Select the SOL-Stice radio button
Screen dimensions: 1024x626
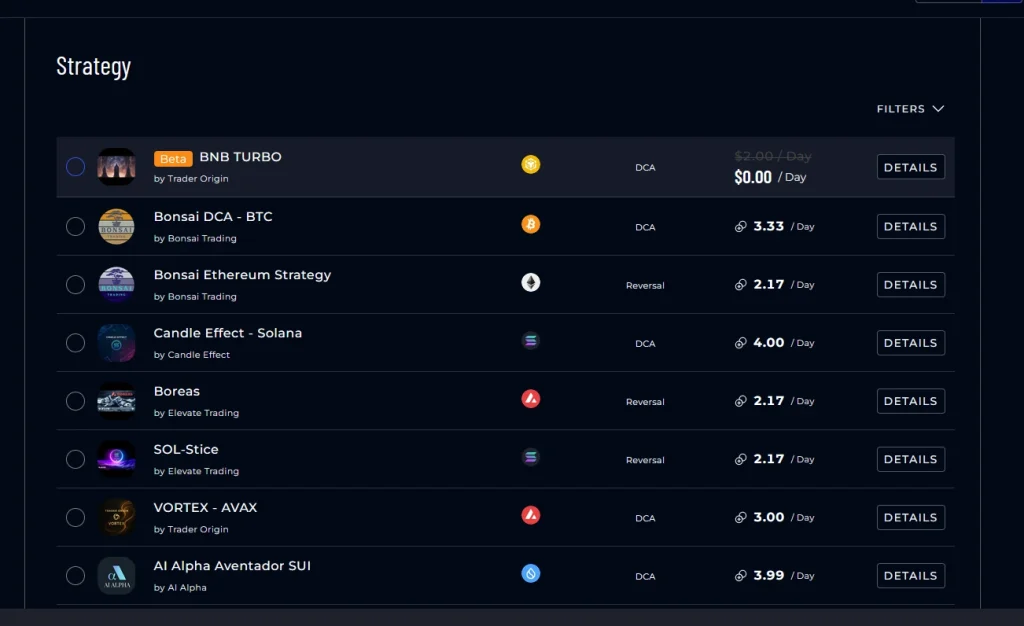(x=75, y=459)
